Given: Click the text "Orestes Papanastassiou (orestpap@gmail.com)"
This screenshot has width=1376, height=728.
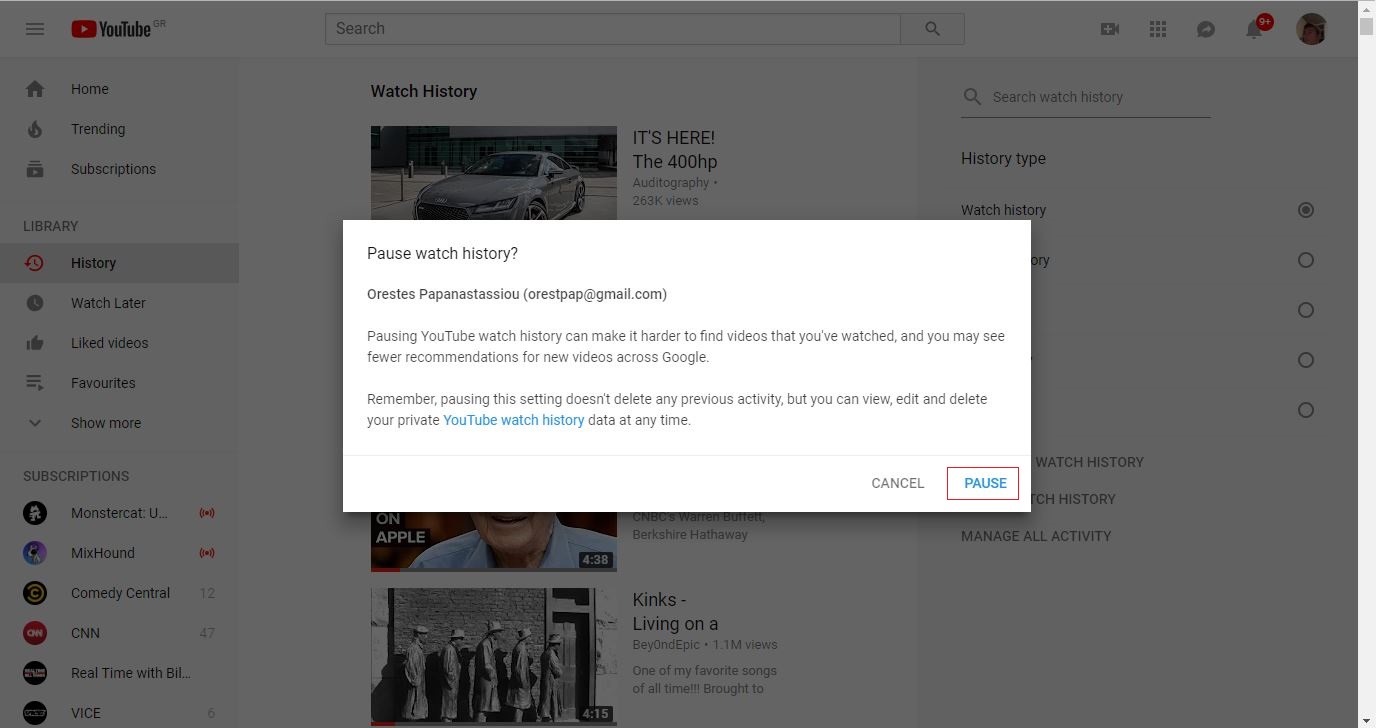Looking at the screenshot, I should [517, 294].
